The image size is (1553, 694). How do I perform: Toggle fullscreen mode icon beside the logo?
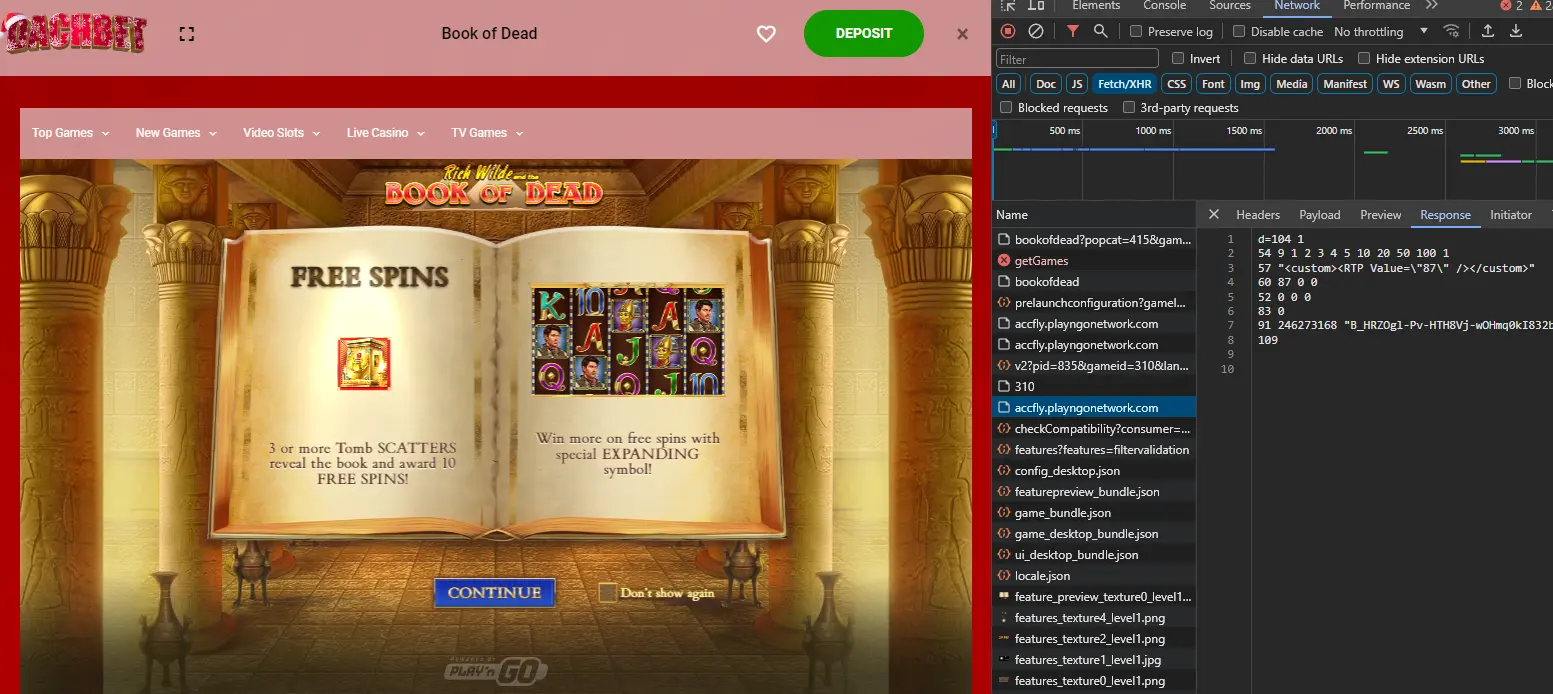click(186, 34)
